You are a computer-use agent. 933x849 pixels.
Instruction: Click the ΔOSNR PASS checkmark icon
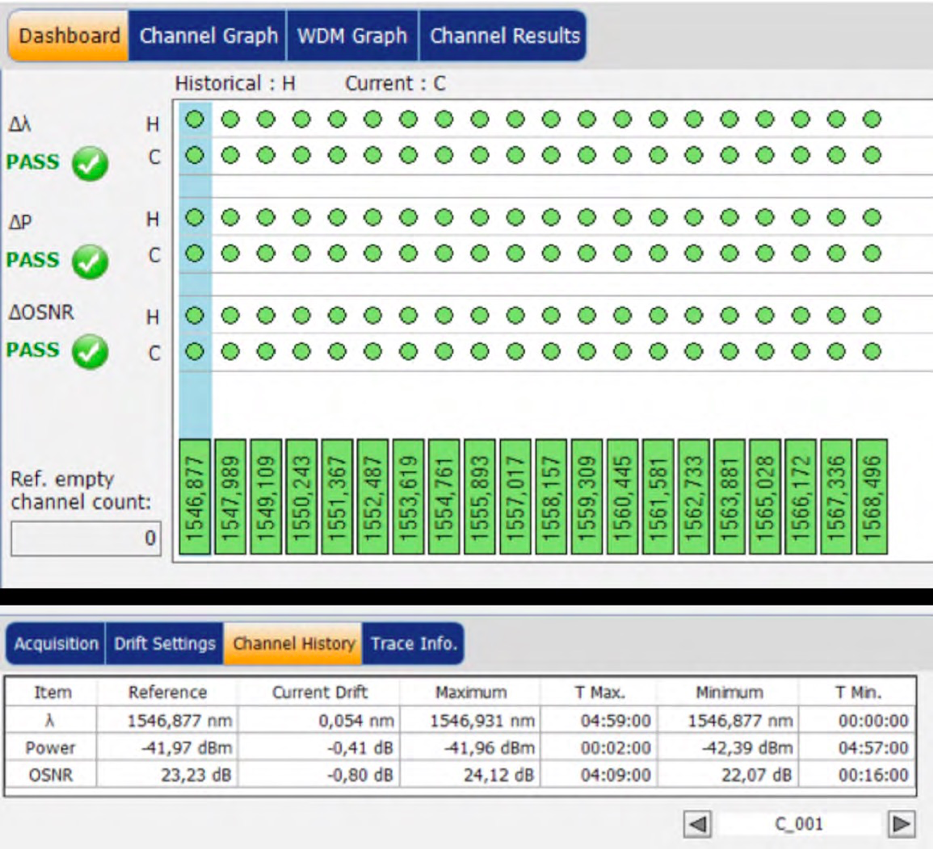coord(89,352)
